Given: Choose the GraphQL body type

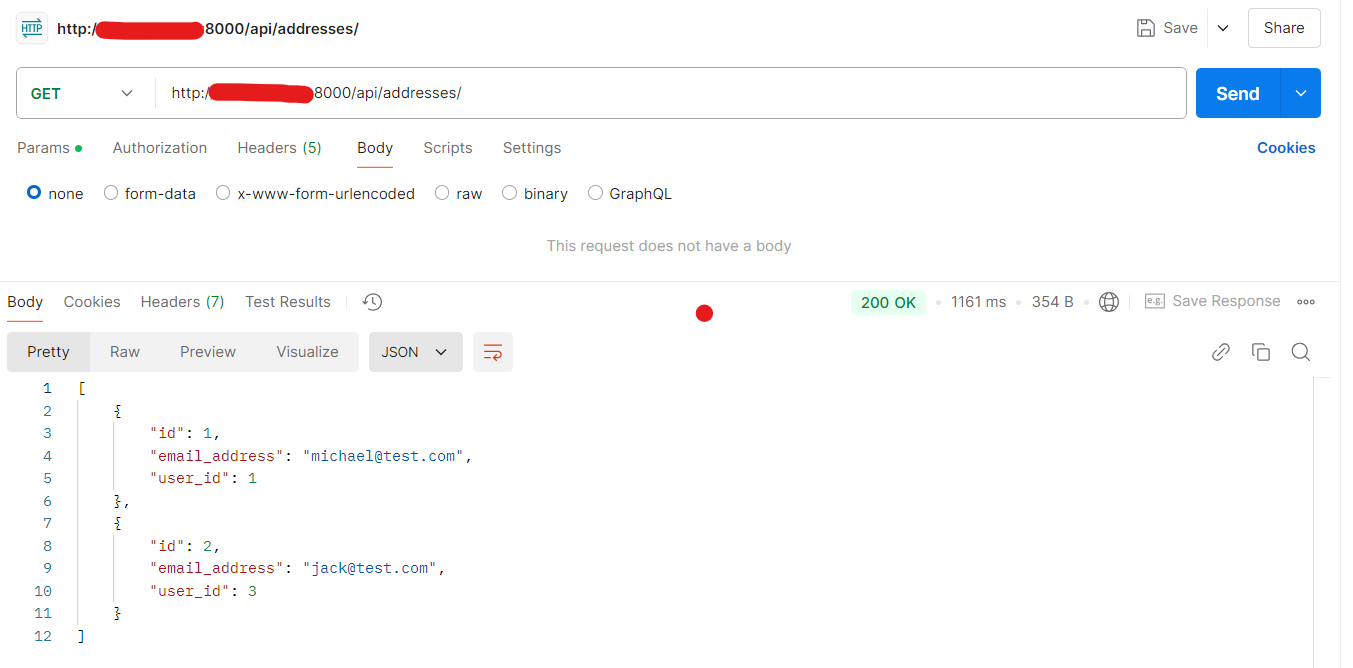Looking at the screenshot, I should tap(596, 193).
